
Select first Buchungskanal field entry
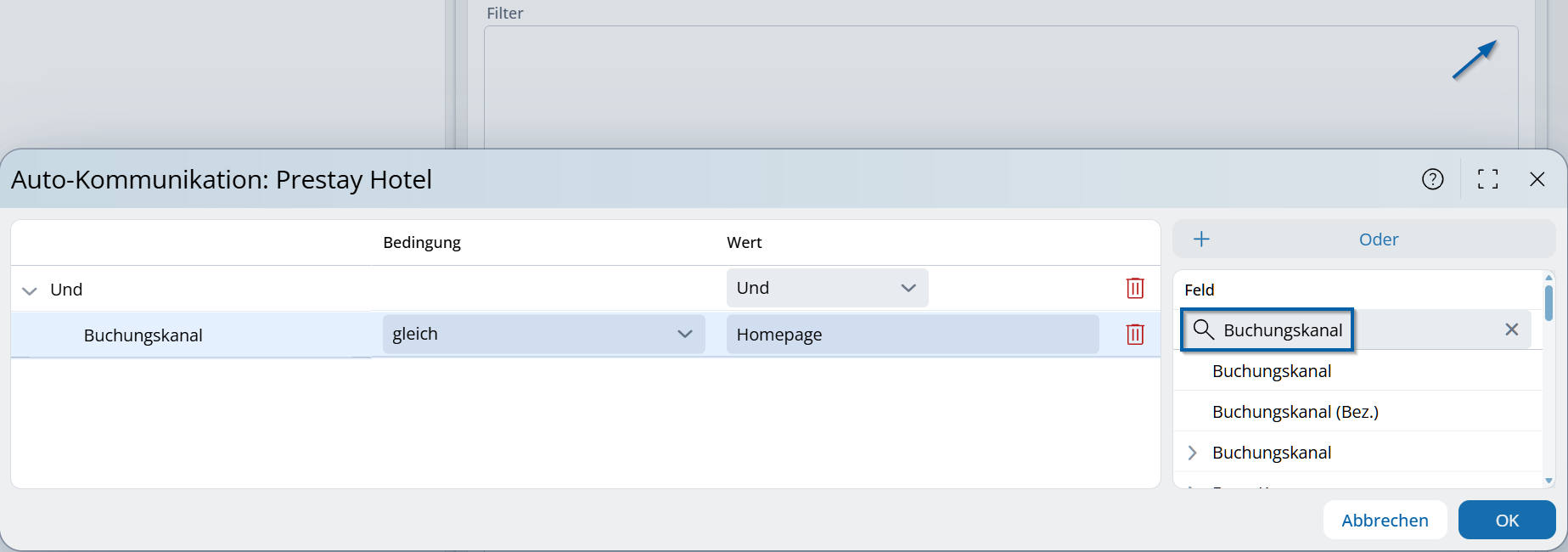tap(1271, 371)
